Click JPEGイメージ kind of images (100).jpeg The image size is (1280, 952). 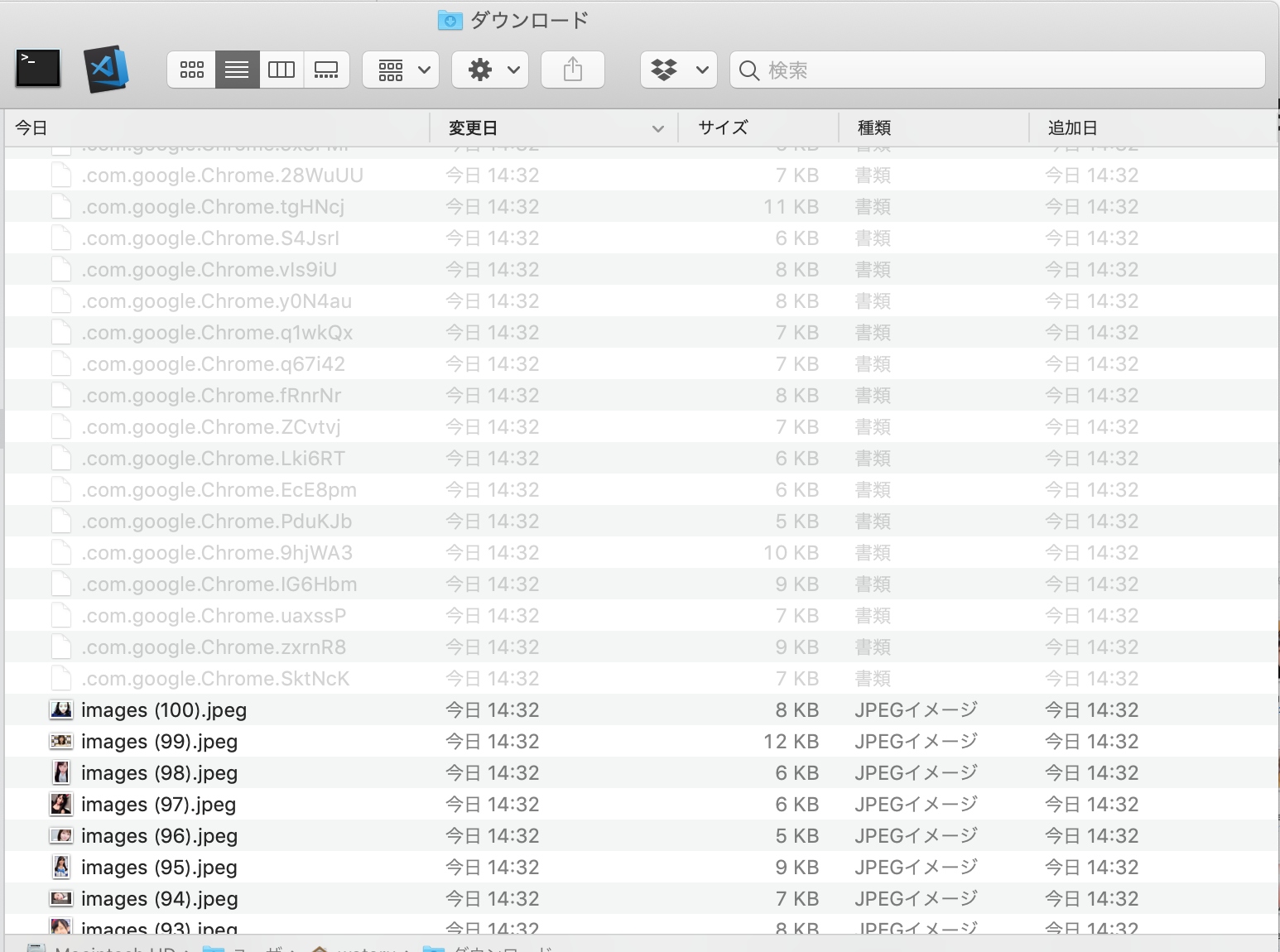click(916, 710)
